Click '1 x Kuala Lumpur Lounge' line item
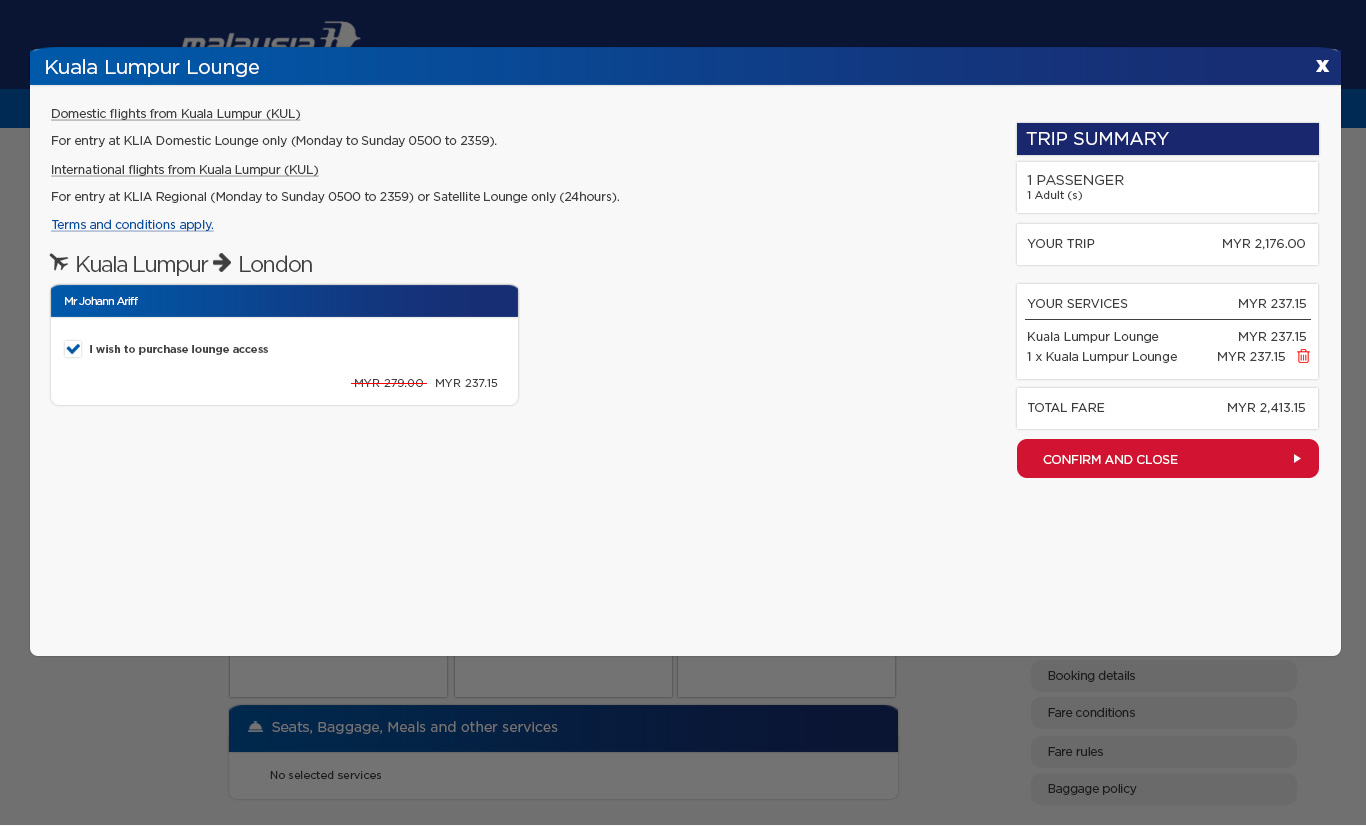 [x=1102, y=357]
